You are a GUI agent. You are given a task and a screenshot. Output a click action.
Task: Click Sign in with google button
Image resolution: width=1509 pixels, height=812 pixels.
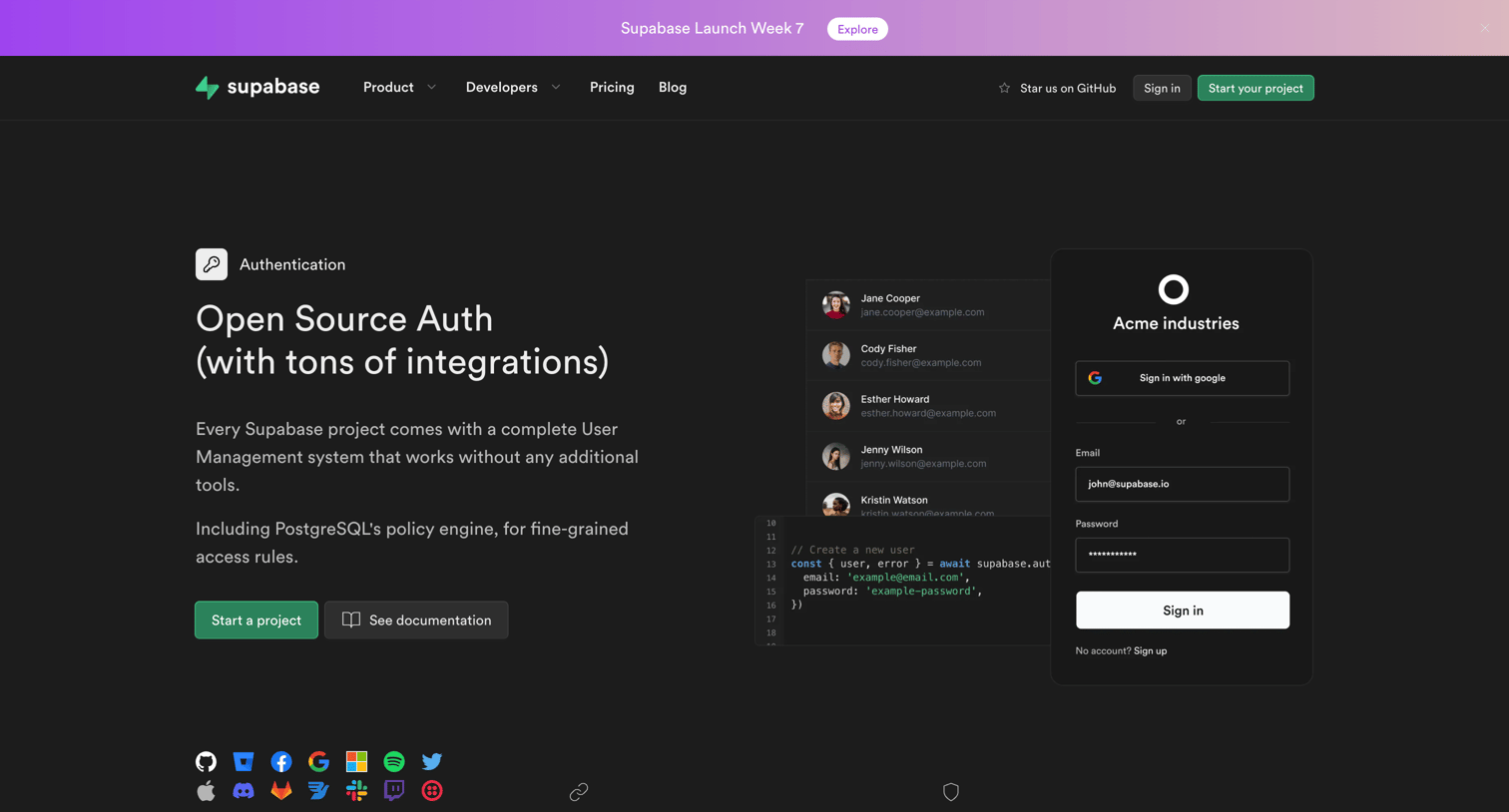click(x=1183, y=378)
